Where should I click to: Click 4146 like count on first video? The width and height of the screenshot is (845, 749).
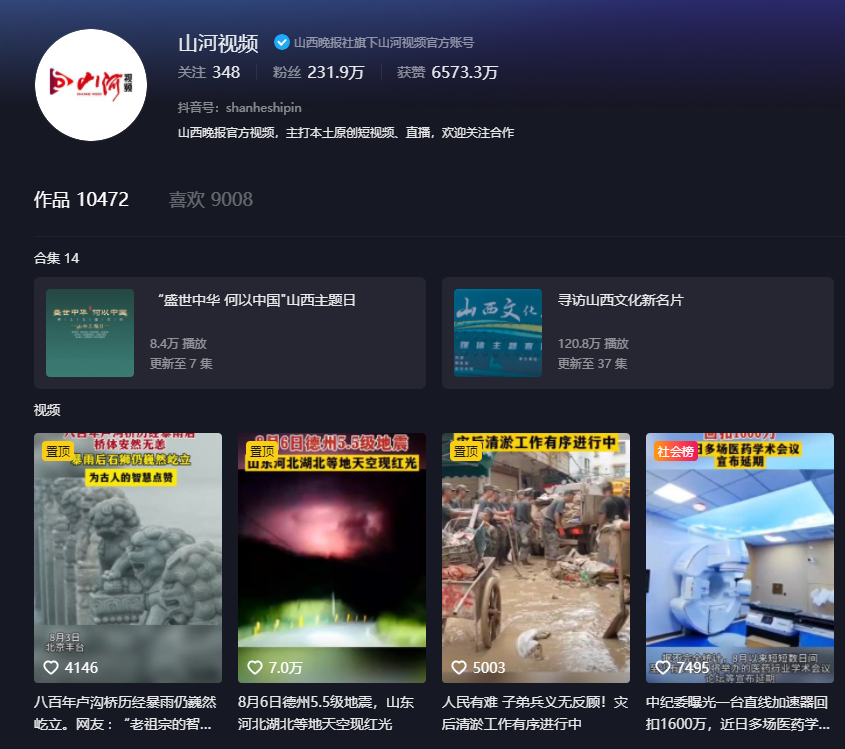tap(81, 668)
